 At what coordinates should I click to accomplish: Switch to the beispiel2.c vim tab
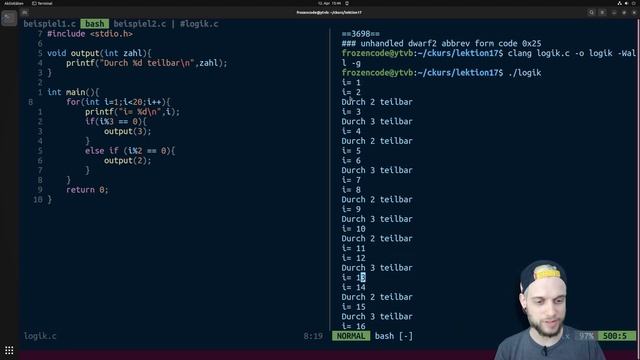click(140, 24)
